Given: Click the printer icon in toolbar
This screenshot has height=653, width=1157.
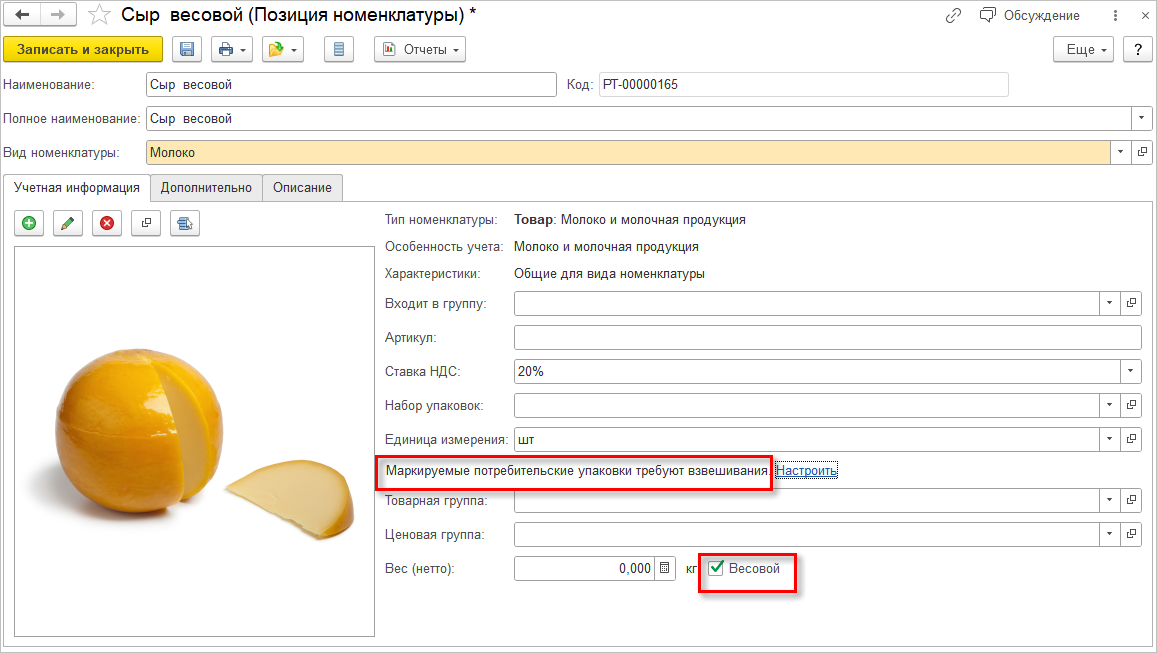Looking at the screenshot, I should coord(225,49).
